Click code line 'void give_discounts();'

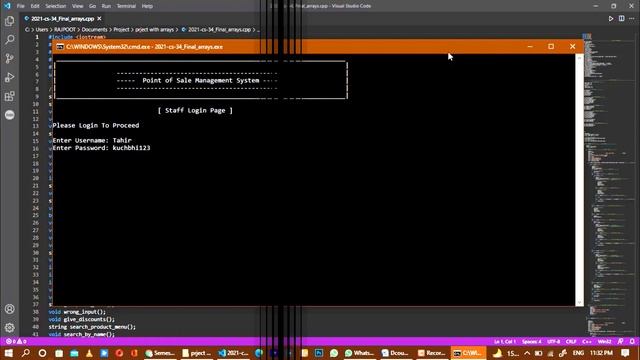(x=82, y=320)
